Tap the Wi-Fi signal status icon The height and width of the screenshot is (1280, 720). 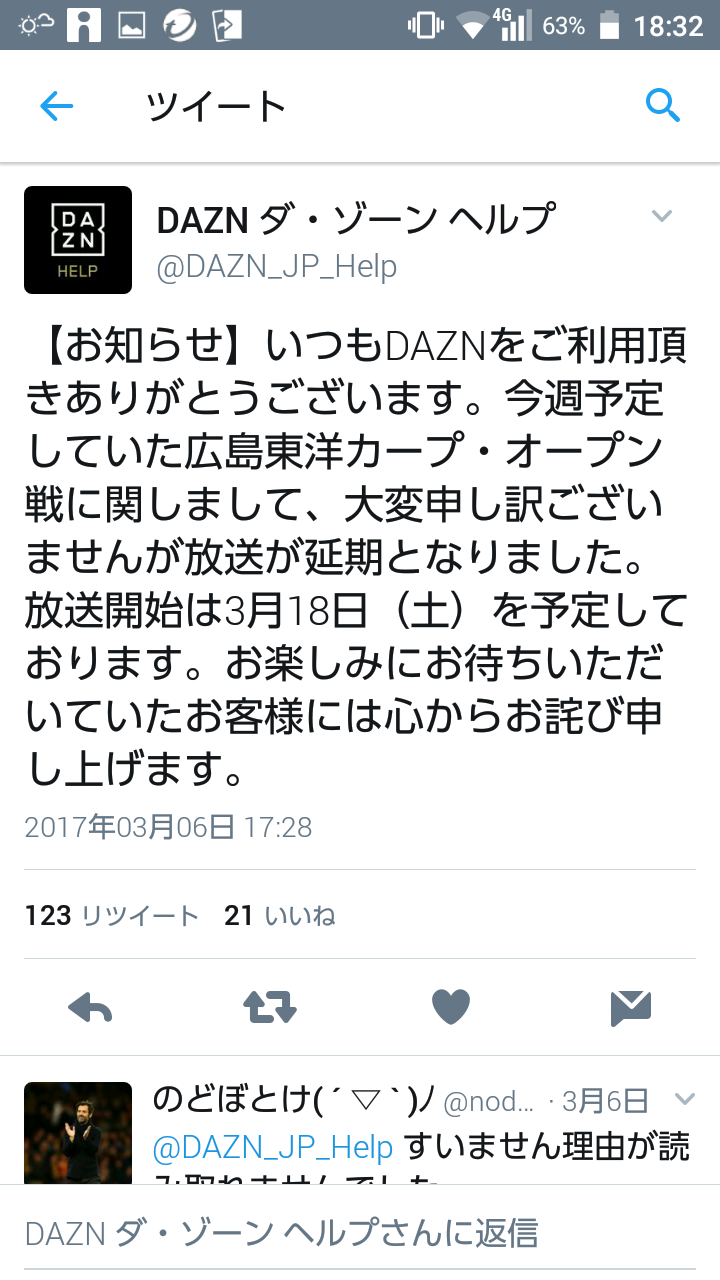click(x=472, y=26)
